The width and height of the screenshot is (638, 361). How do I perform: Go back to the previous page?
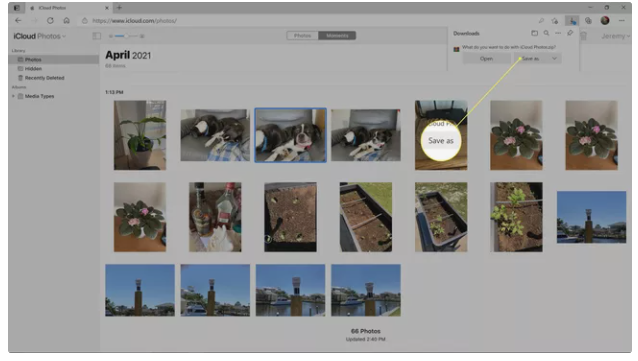[18, 21]
